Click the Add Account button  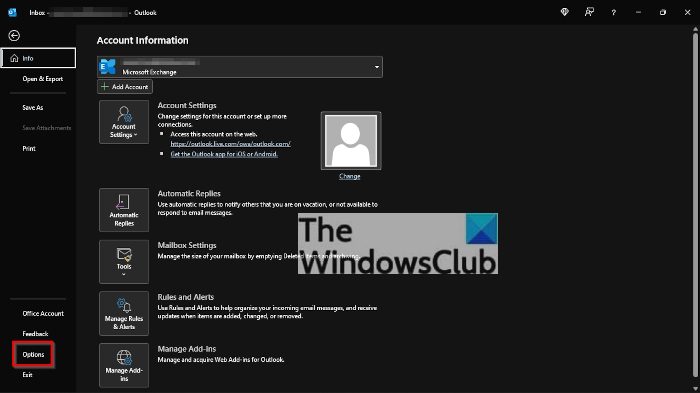(125, 87)
